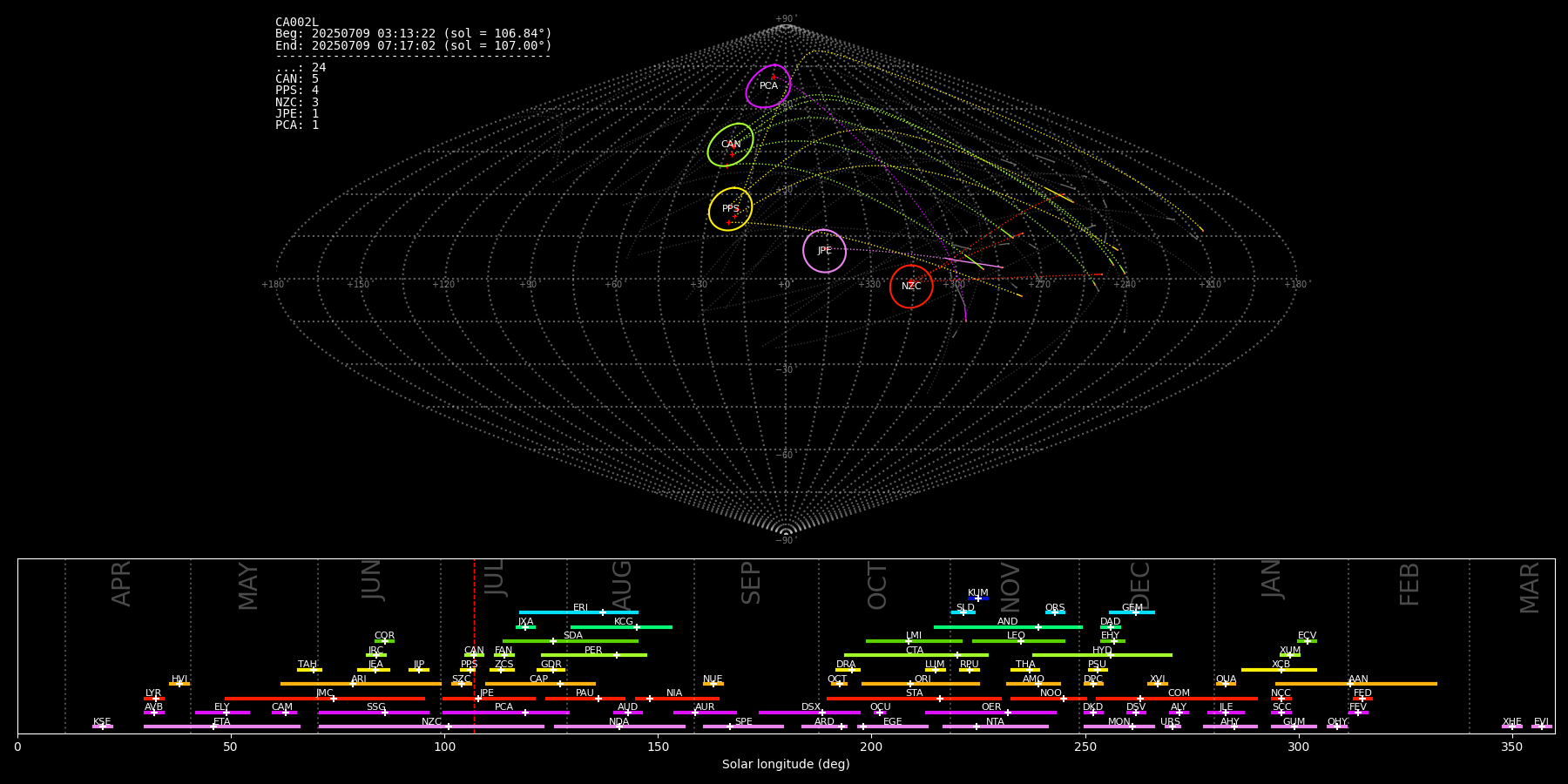This screenshot has height=784, width=1568.
Task: Click the STA red shower bar
Action: (914, 698)
